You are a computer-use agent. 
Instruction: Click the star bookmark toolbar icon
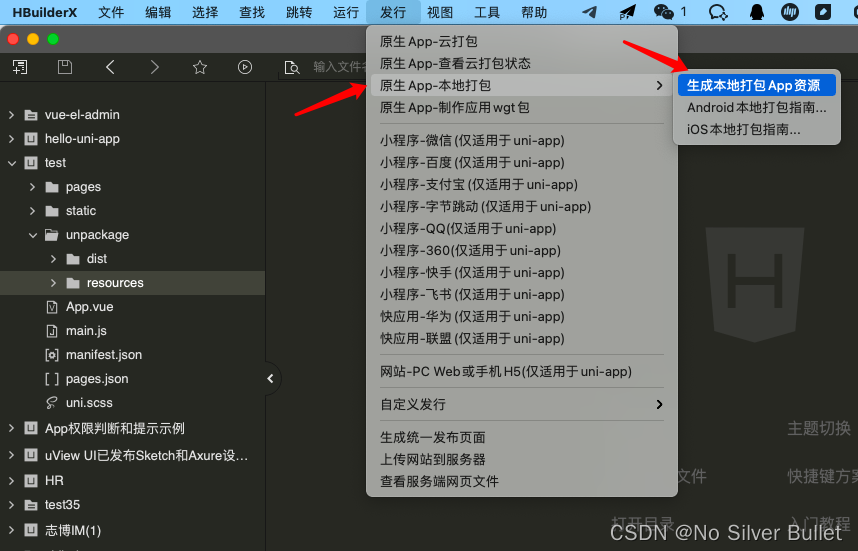200,67
